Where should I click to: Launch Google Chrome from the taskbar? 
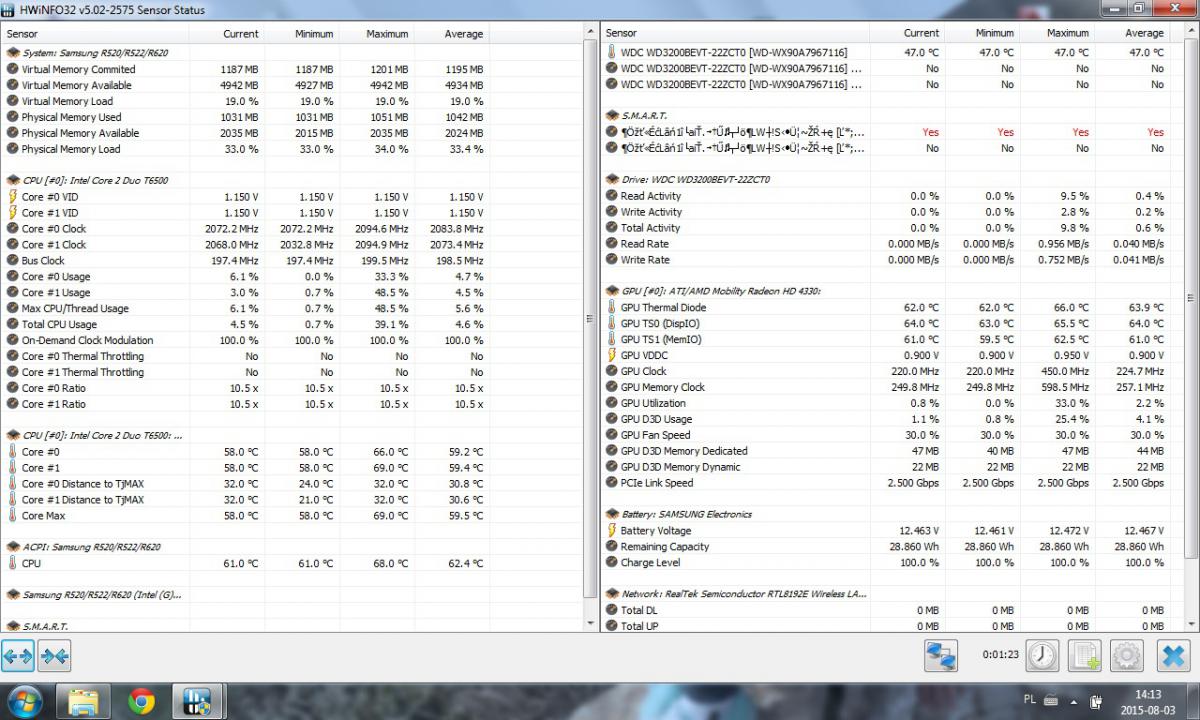click(141, 702)
